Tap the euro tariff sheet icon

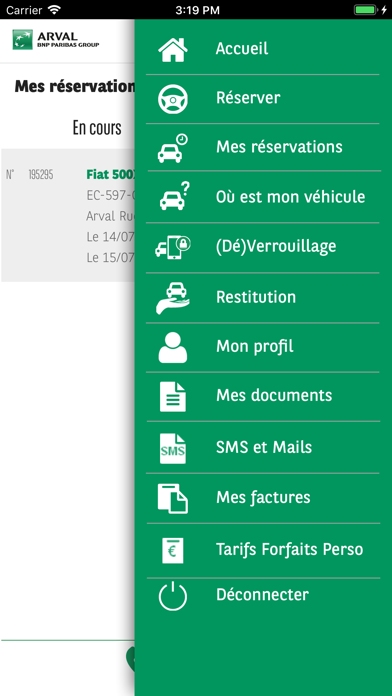click(173, 550)
